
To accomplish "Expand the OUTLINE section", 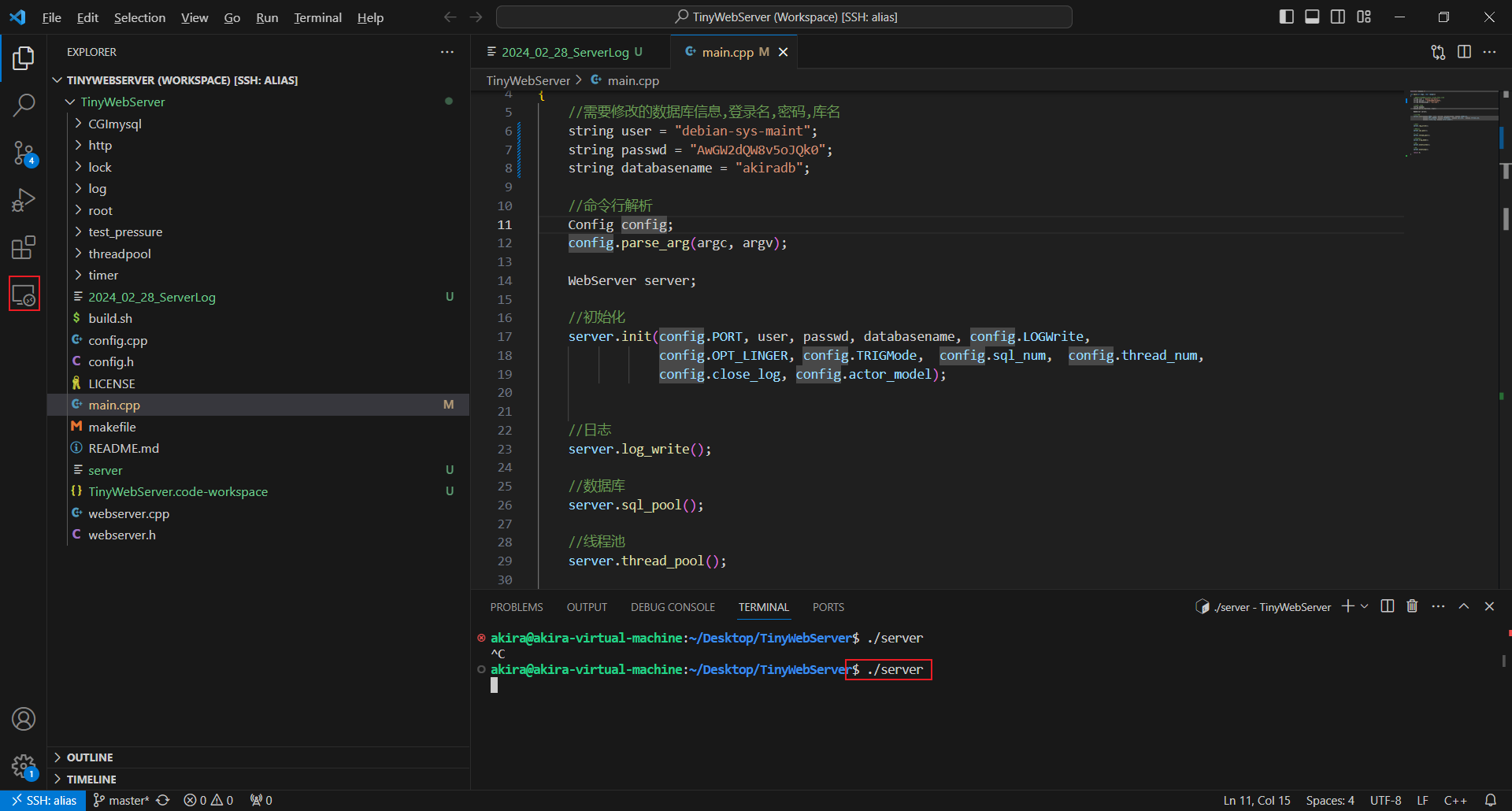I will (90, 757).
